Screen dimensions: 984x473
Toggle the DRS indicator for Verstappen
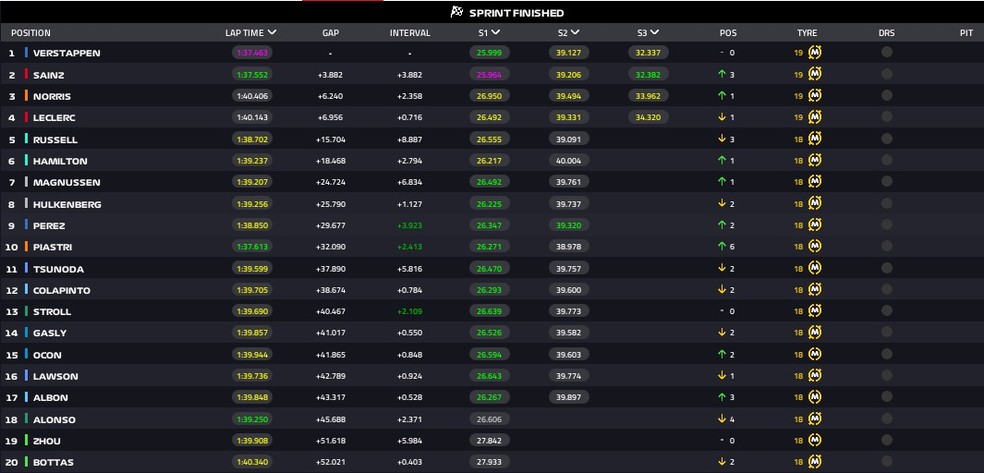pyautogui.click(x=886, y=53)
